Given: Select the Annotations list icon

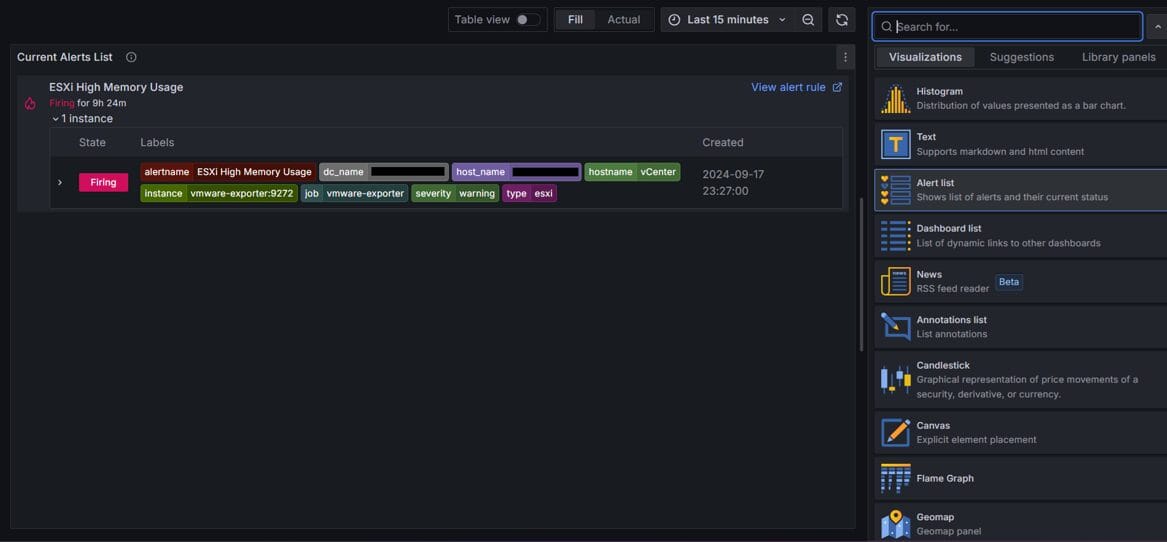Looking at the screenshot, I should pos(895,327).
